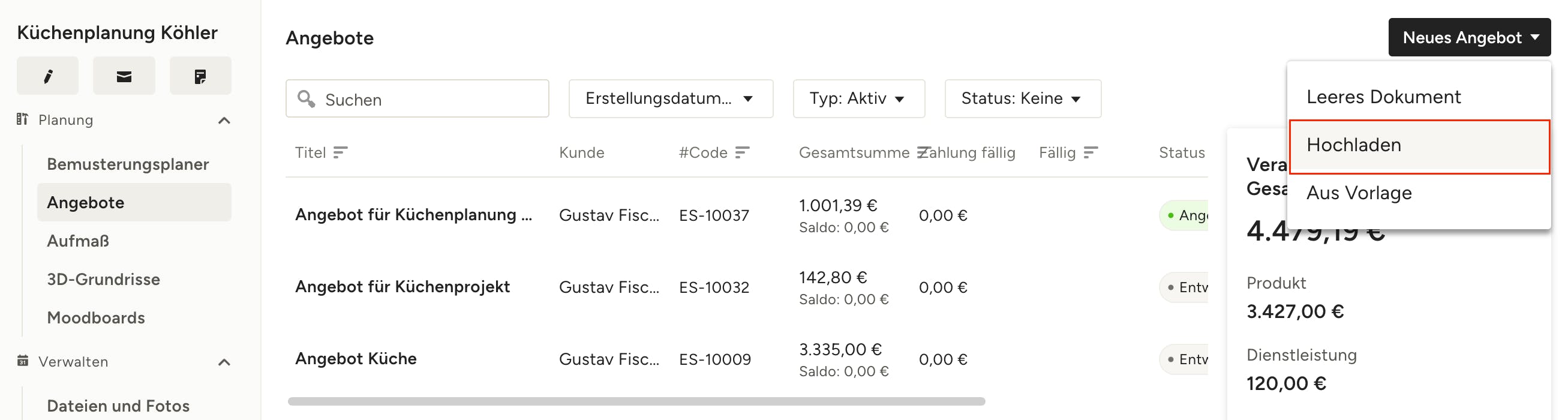Click the horizontal table scrollbar
Viewport: 1568px width, 420px height.
pos(636,401)
